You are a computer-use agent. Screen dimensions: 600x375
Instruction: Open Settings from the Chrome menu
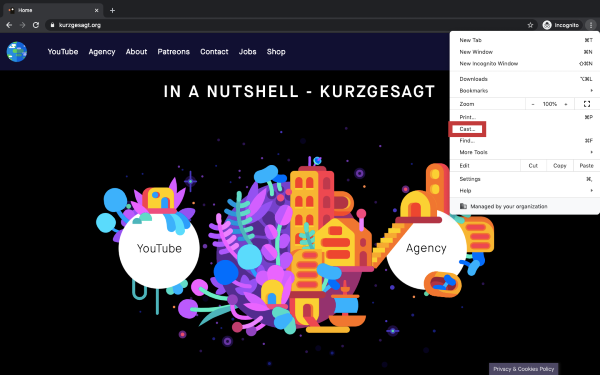point(525,179)
